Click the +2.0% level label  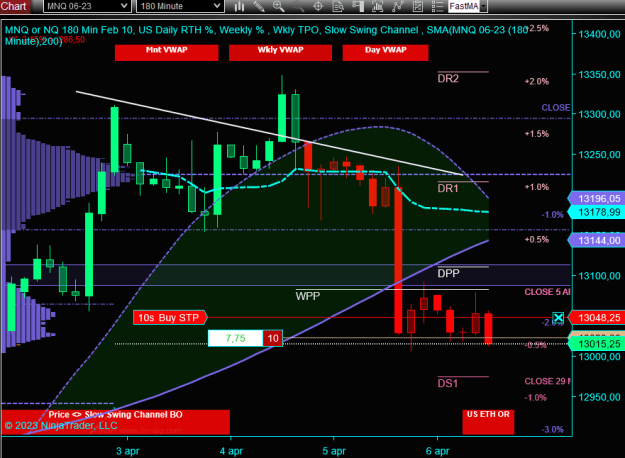(537, 81)
